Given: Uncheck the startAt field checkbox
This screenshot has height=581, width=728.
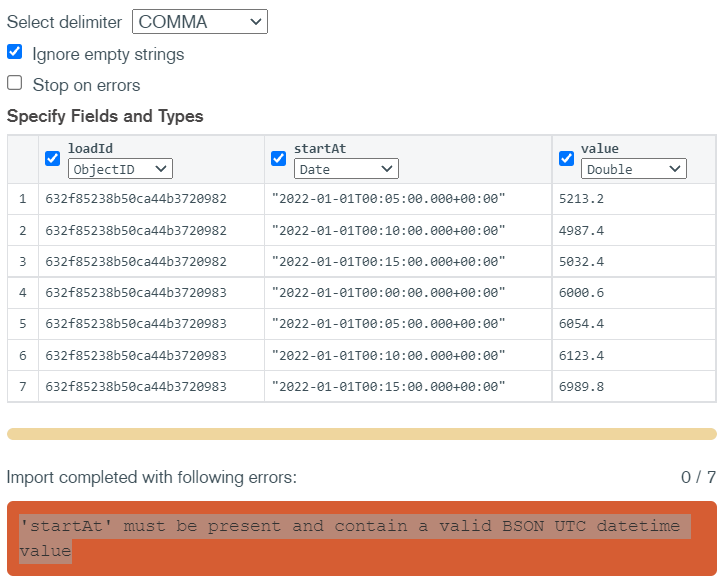Looking at the screenshot, I should click(279, 158).
